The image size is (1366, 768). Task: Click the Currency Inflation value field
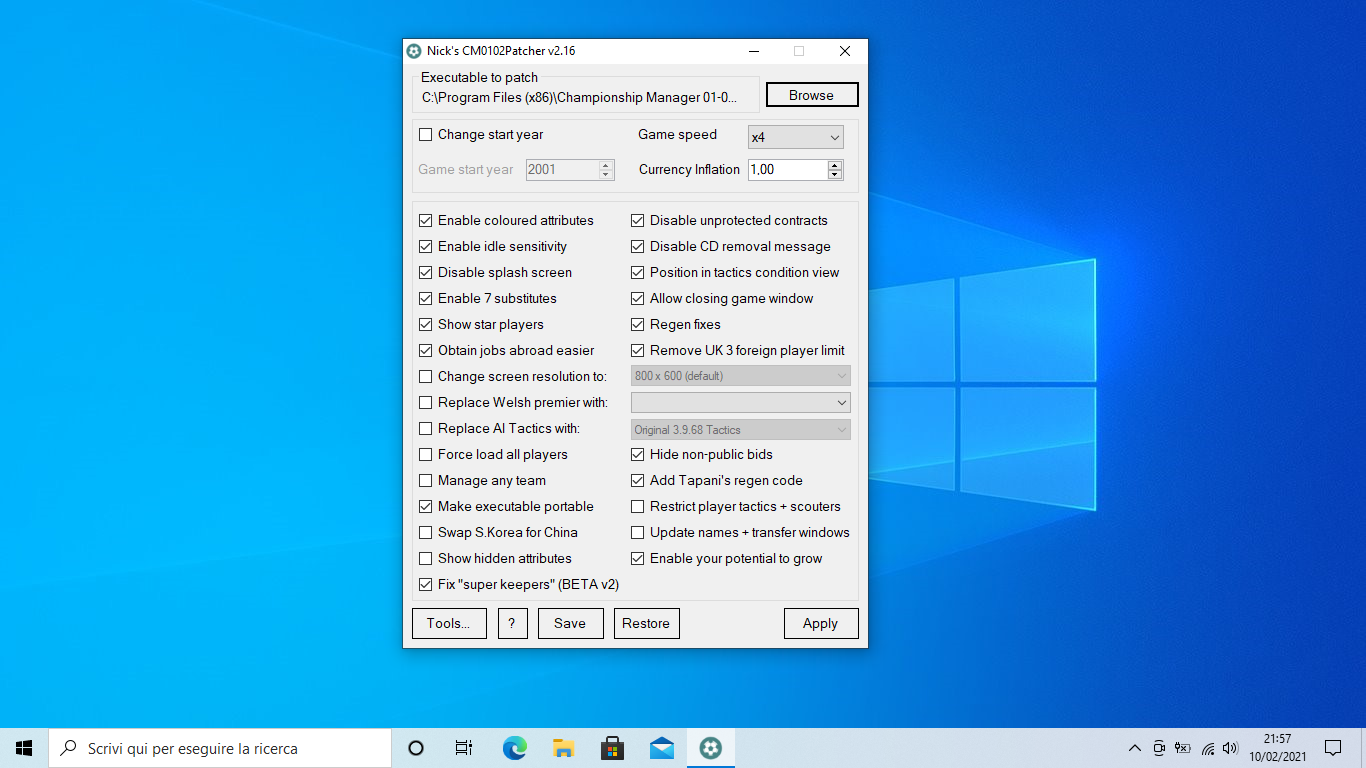pyautogui.click(x=788, y=170)
